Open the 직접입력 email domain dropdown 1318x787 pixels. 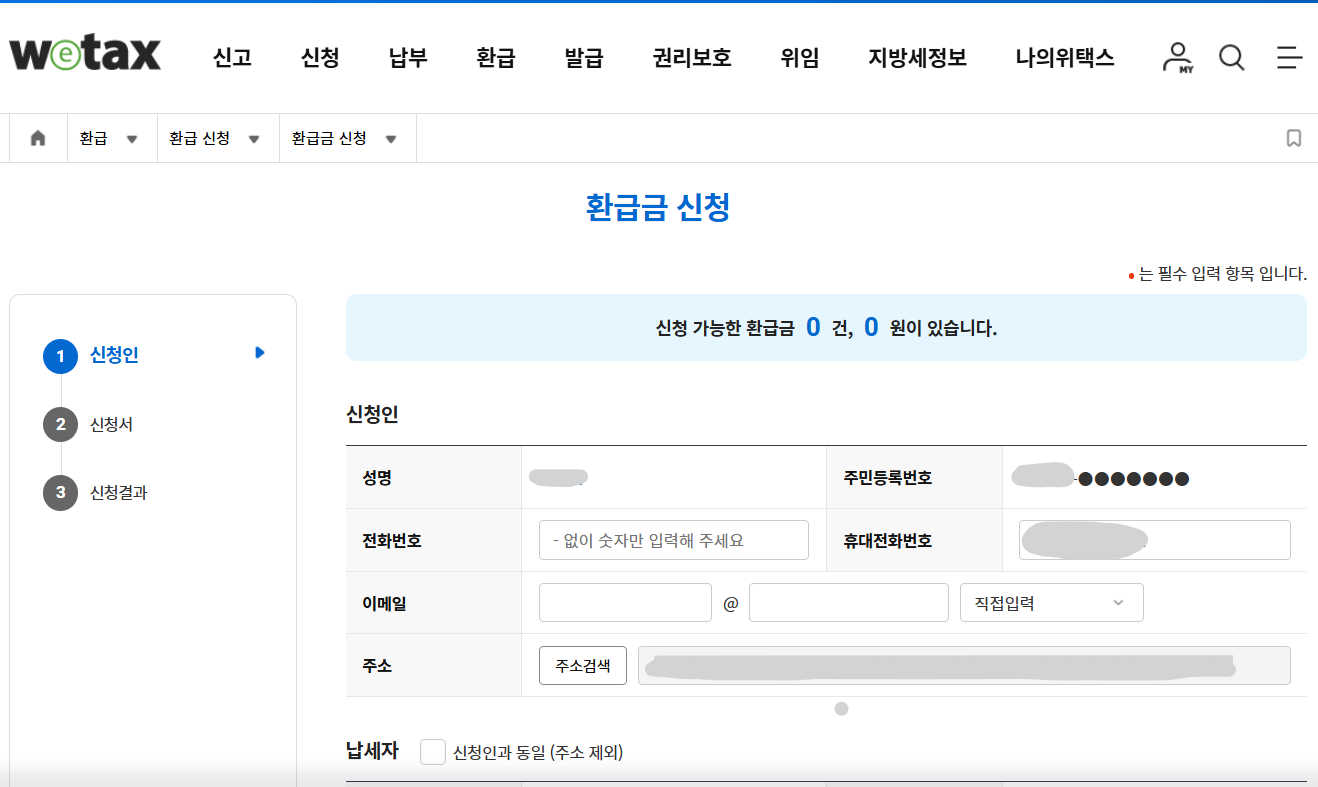point(1051,602)
